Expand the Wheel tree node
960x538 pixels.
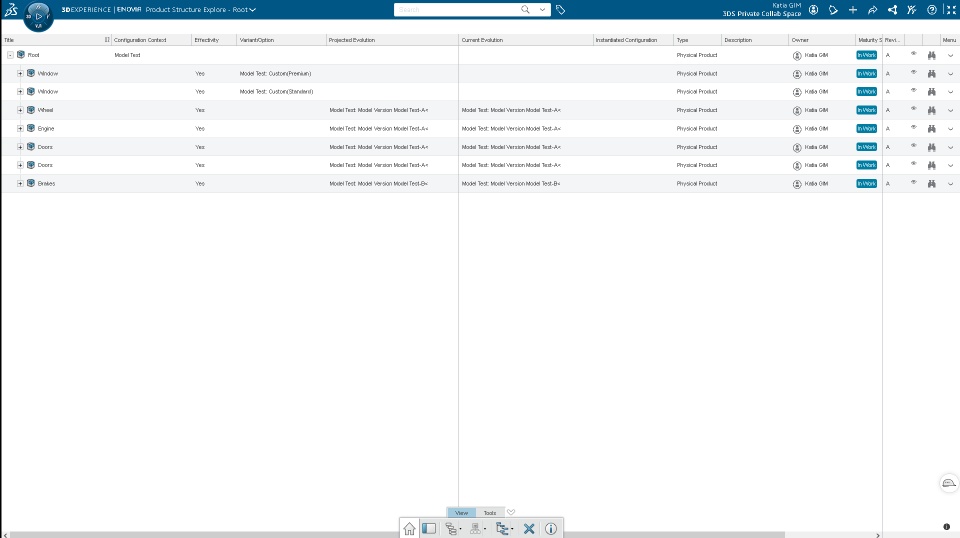[20, 110]
